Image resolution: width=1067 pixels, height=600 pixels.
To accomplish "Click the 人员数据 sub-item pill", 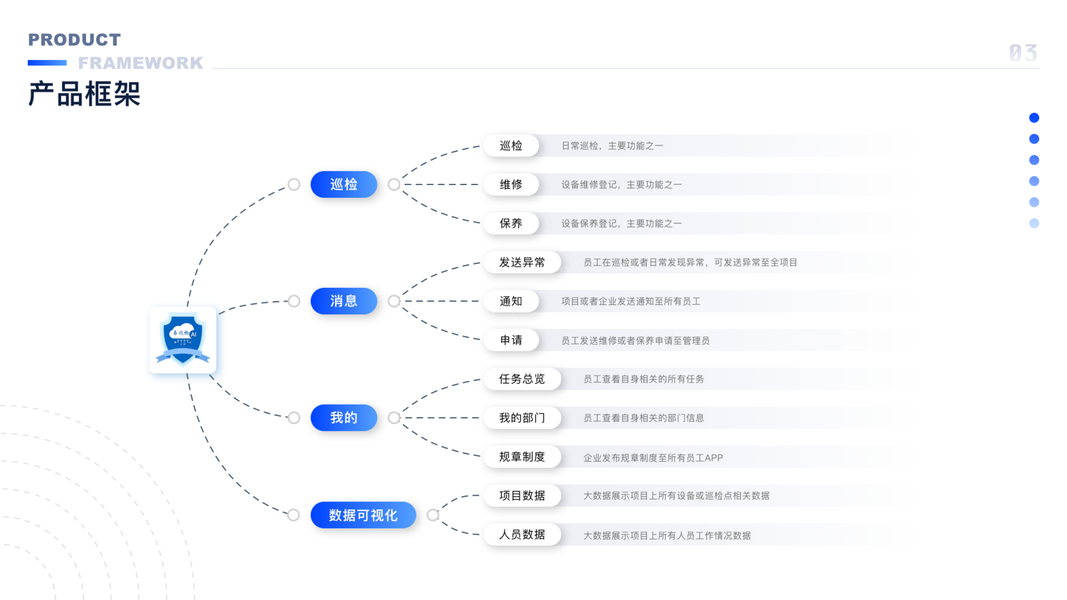I will 522,535.
